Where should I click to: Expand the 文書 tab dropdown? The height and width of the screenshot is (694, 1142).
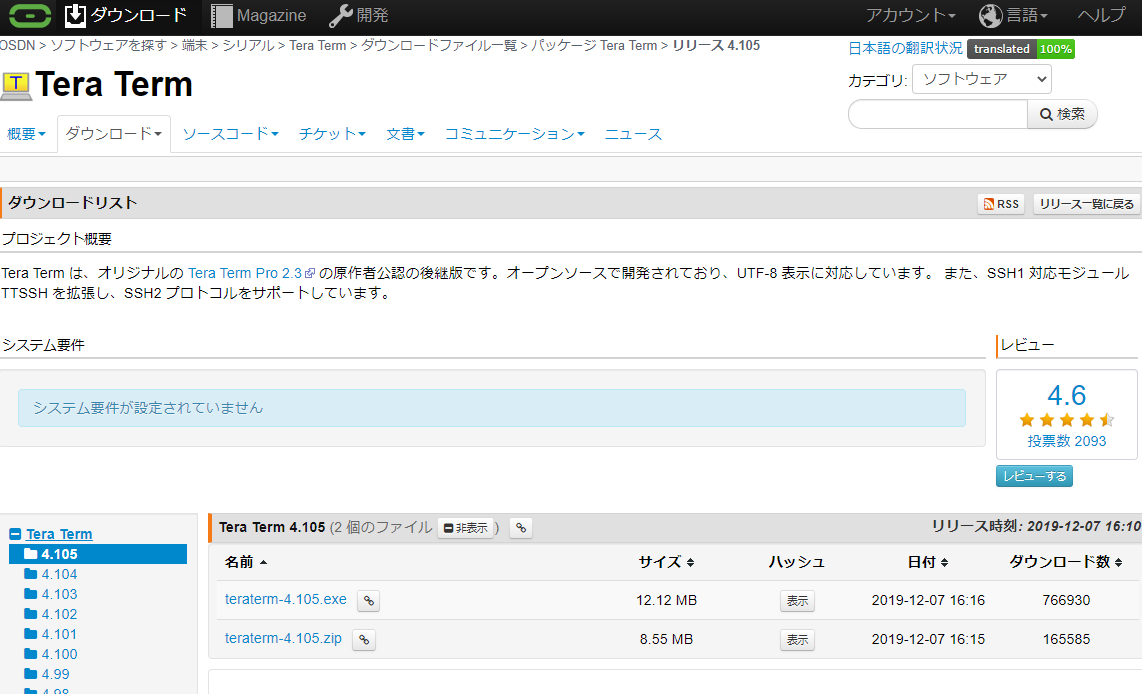click(x=405, y=134)
